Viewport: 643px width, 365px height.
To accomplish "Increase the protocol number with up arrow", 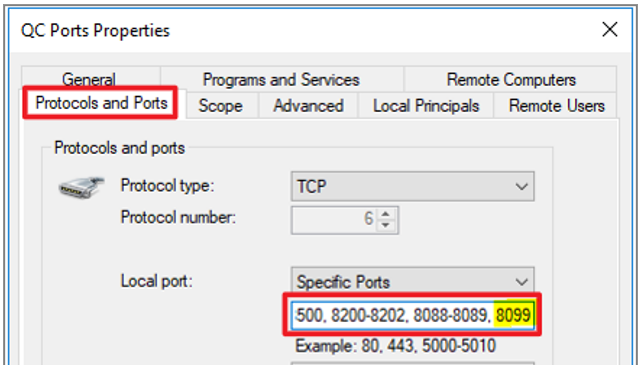I will (x=385, y=214).
